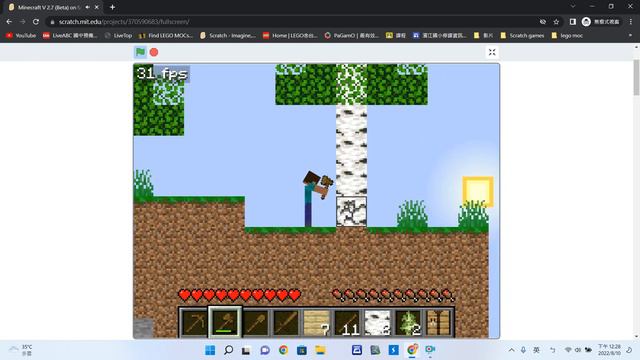
Task: Open network and volume quick settings
Action: point(578,350)
